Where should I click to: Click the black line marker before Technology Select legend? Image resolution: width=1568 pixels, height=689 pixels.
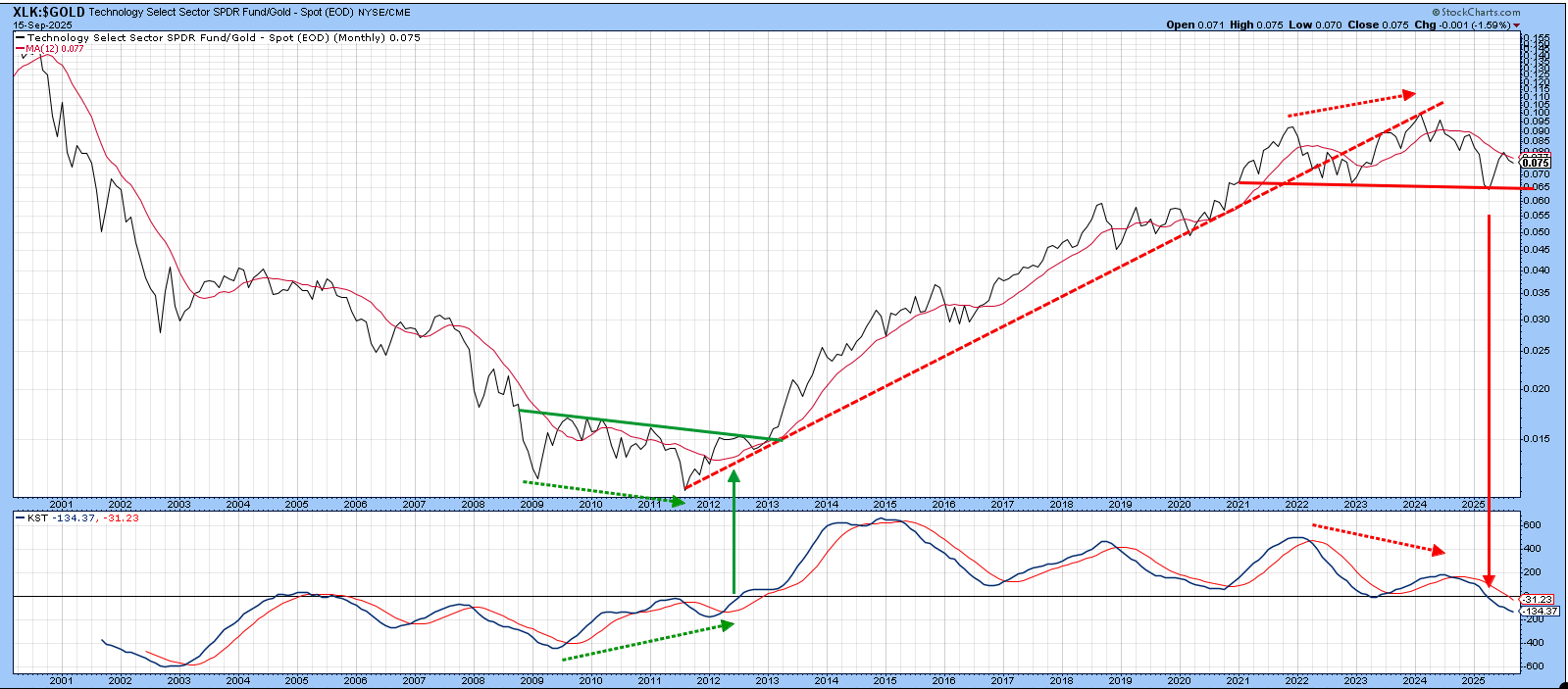21,38
